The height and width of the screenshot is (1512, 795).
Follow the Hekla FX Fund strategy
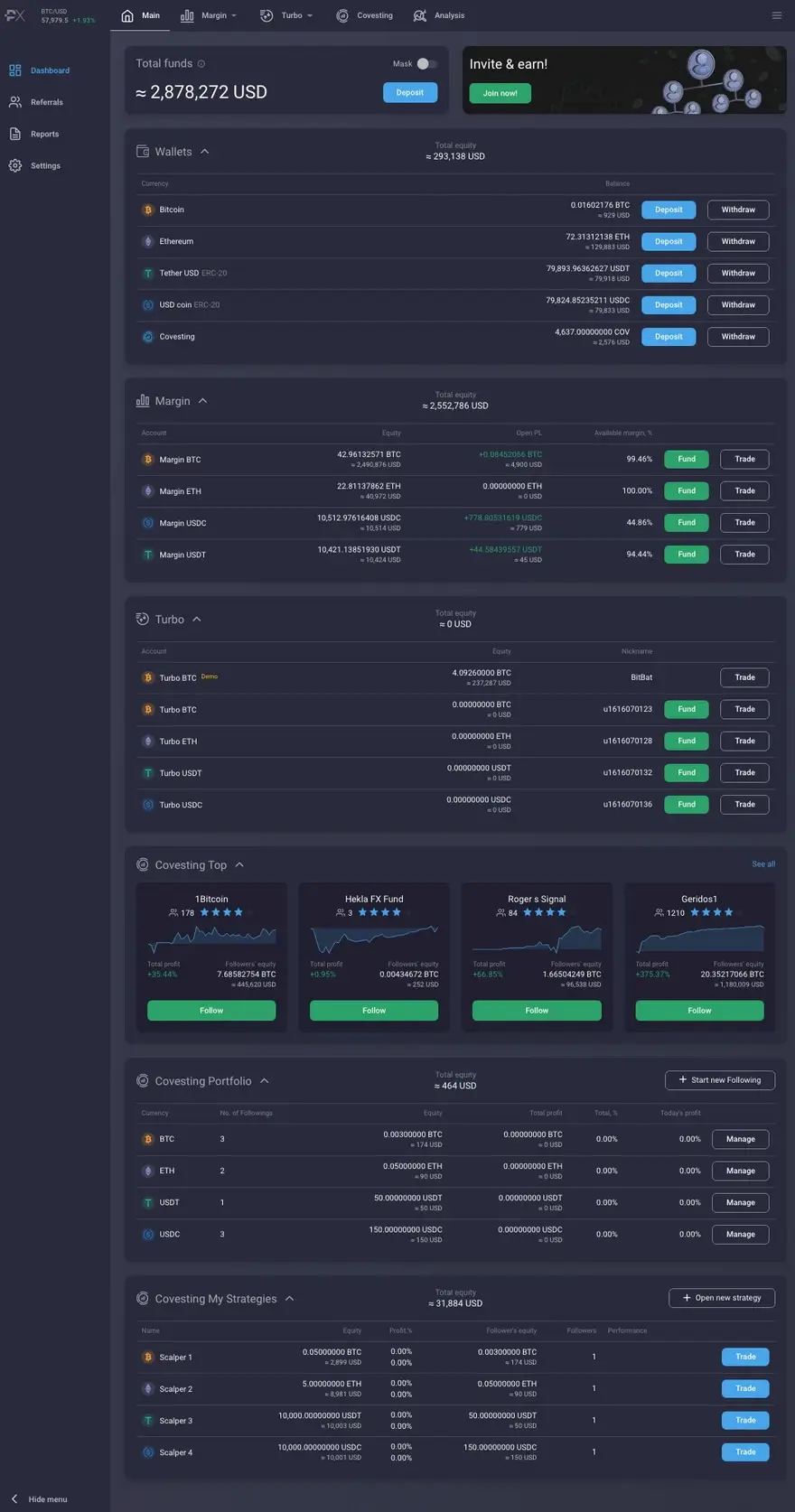(374, 1011)
